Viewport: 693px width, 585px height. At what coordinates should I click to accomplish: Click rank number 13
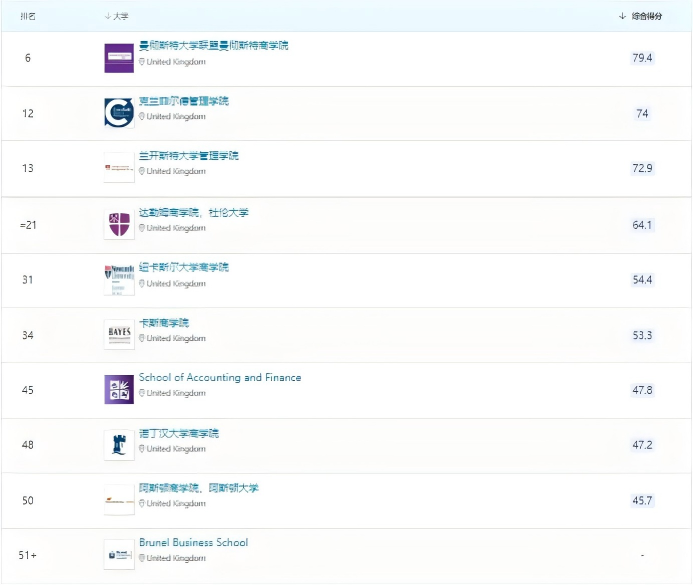pos(28,168)
